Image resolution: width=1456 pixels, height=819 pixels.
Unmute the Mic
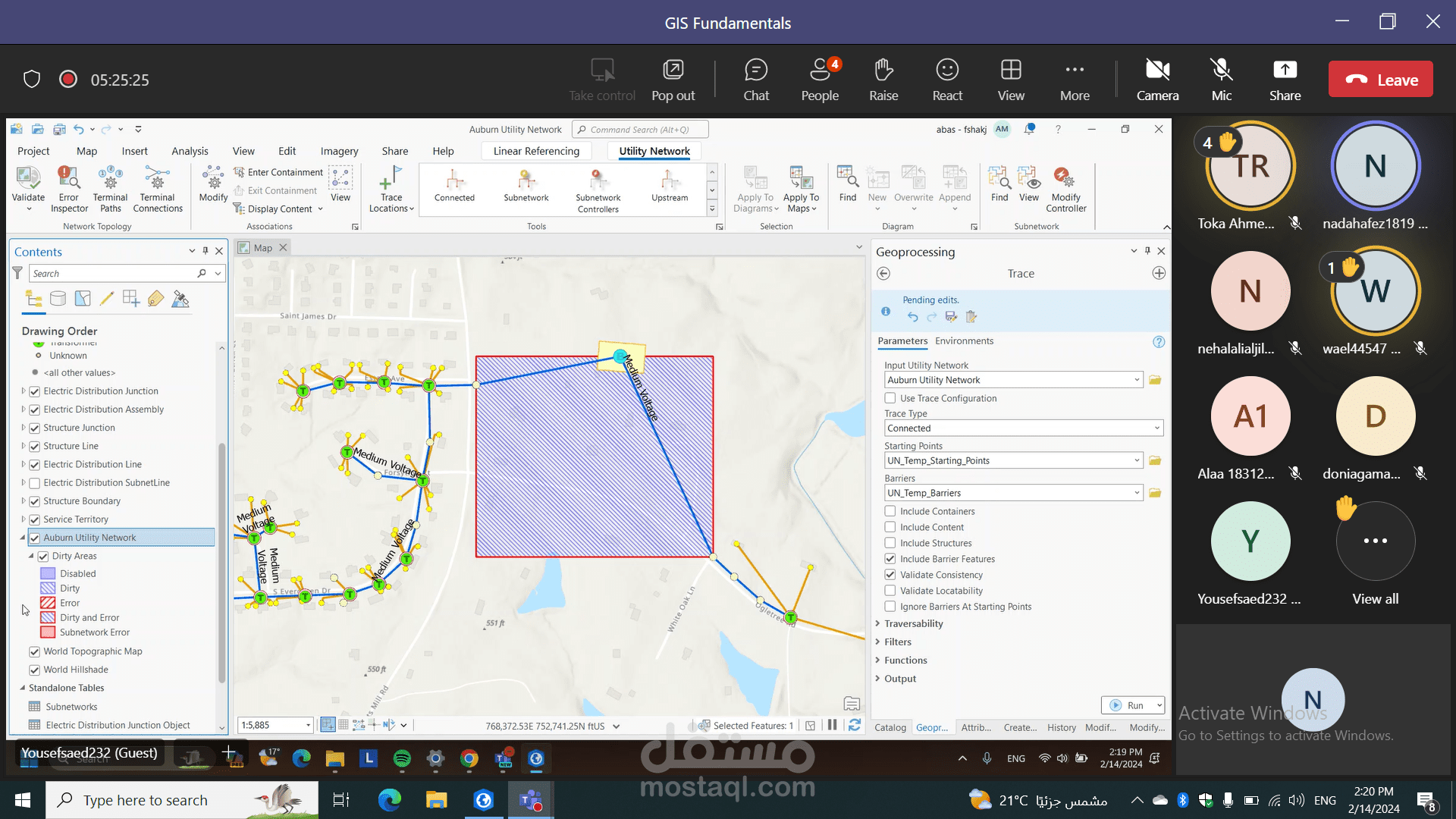click(1222, 80)
